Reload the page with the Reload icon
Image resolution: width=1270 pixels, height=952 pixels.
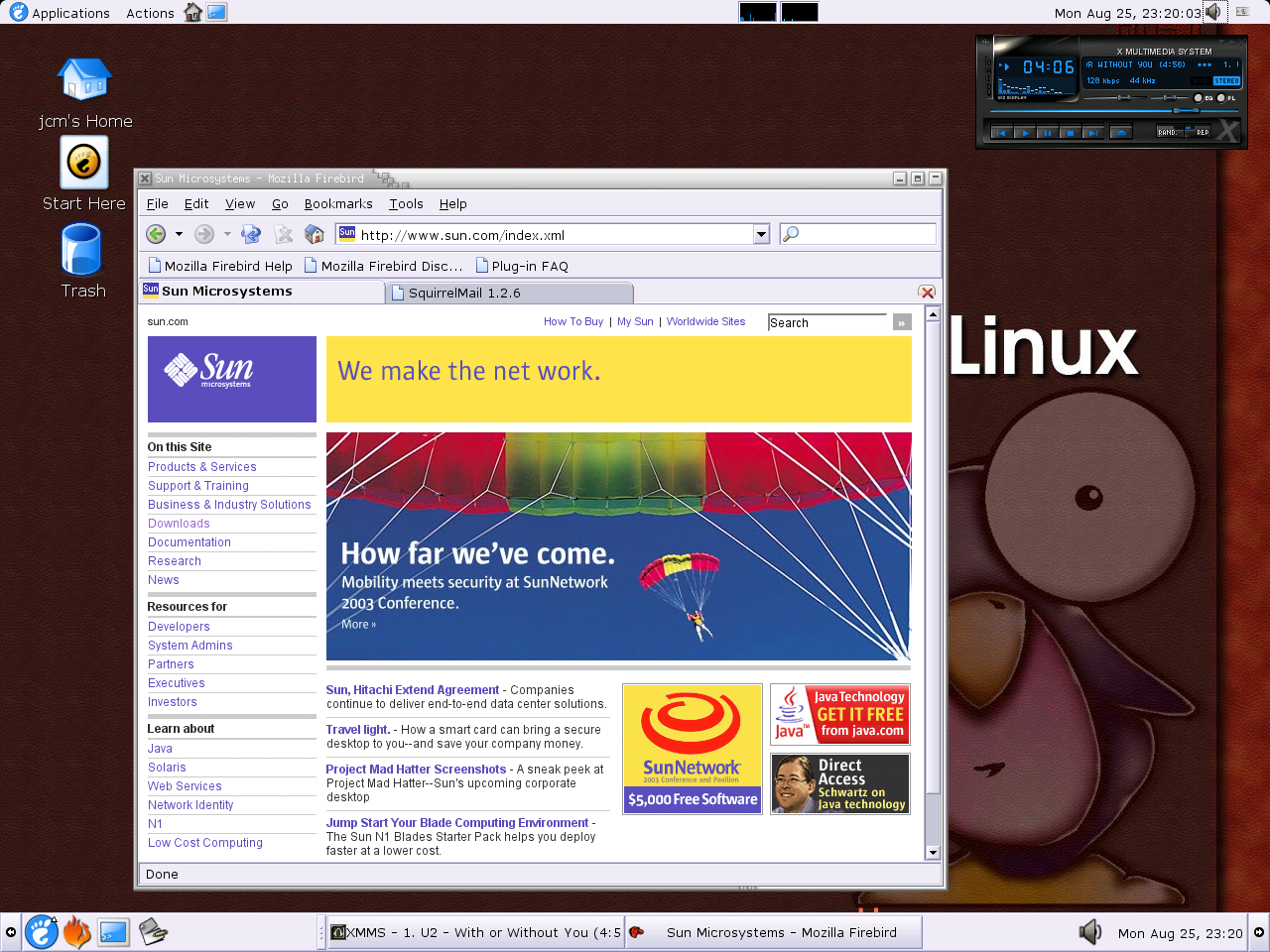pos(251,234)
